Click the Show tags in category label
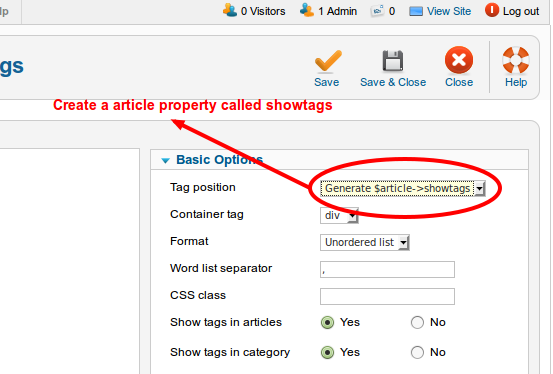553x374 pixels. [x=230, y=352]
